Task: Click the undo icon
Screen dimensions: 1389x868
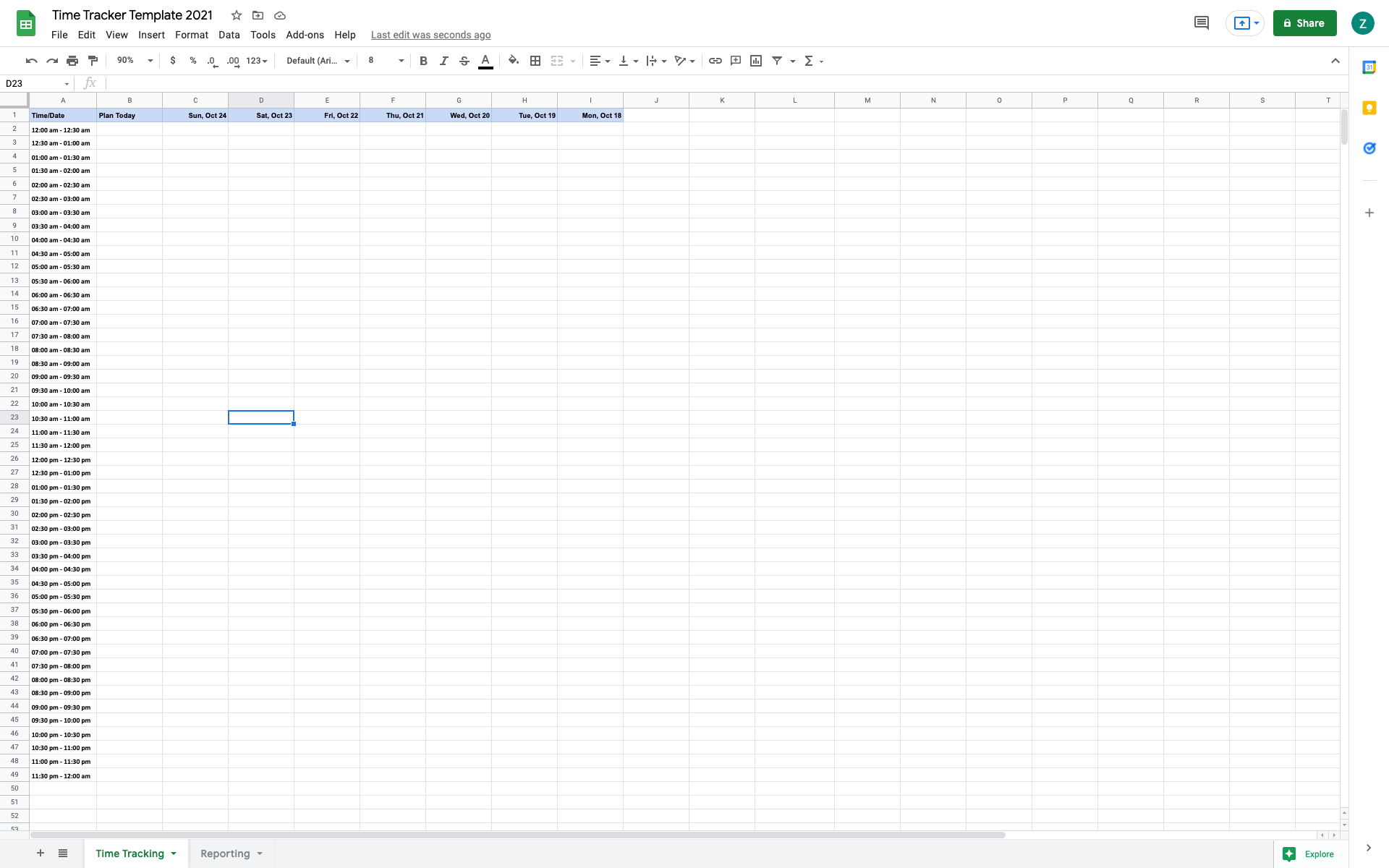Action: (31, 61)
